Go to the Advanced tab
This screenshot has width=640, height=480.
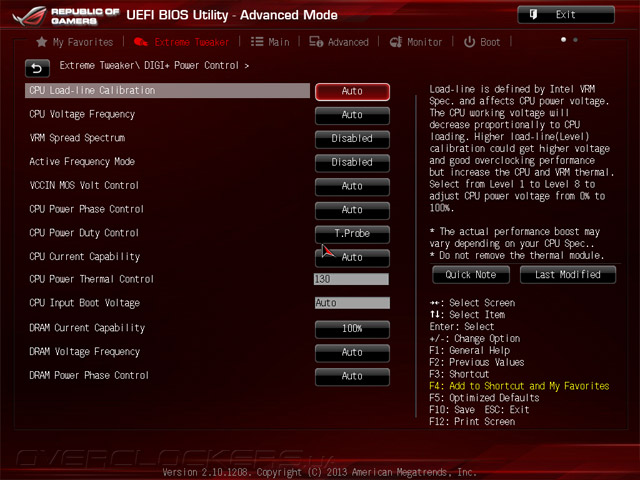[339, 42]
